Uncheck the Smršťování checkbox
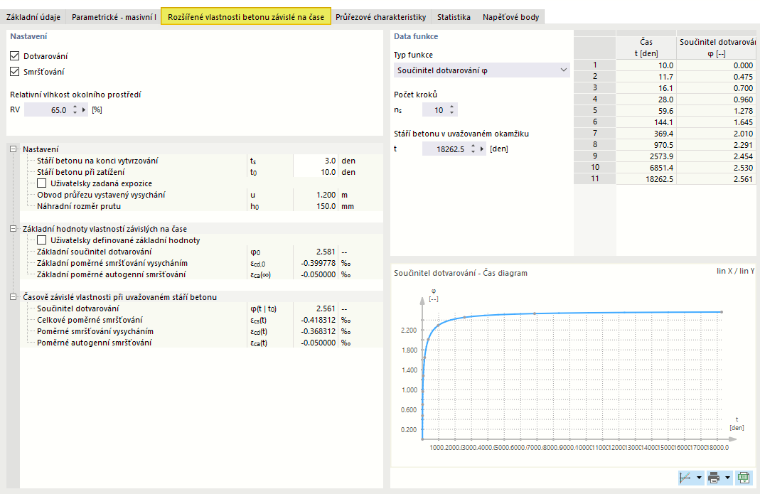 click(15, 72)
